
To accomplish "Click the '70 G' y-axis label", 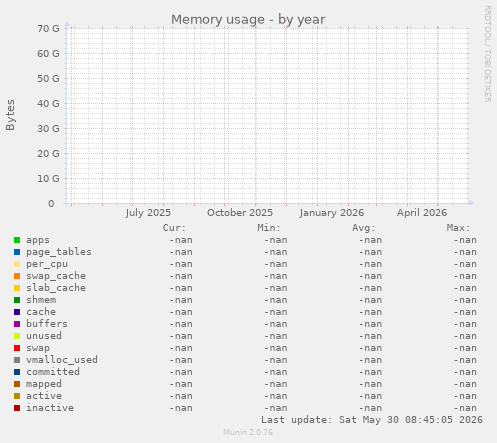I will tap(48, 29).
